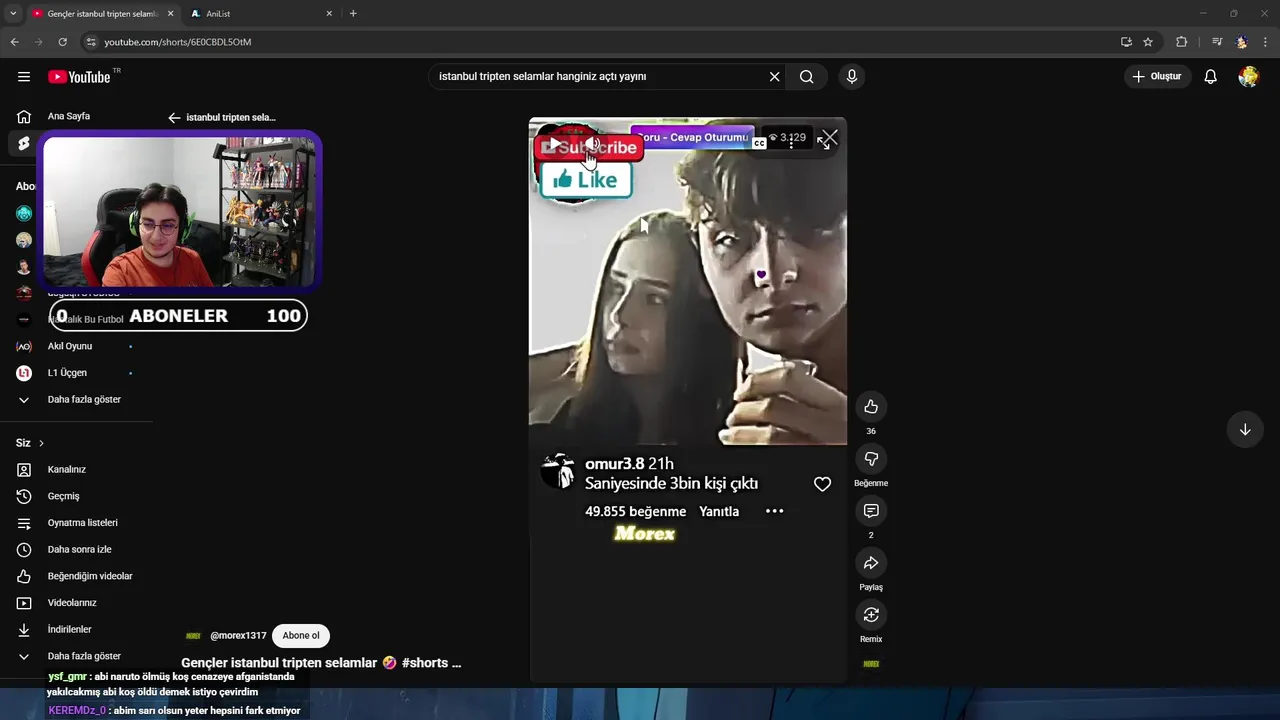
Task: Open Chrome media controls icon
Action: click(1217, 42)
